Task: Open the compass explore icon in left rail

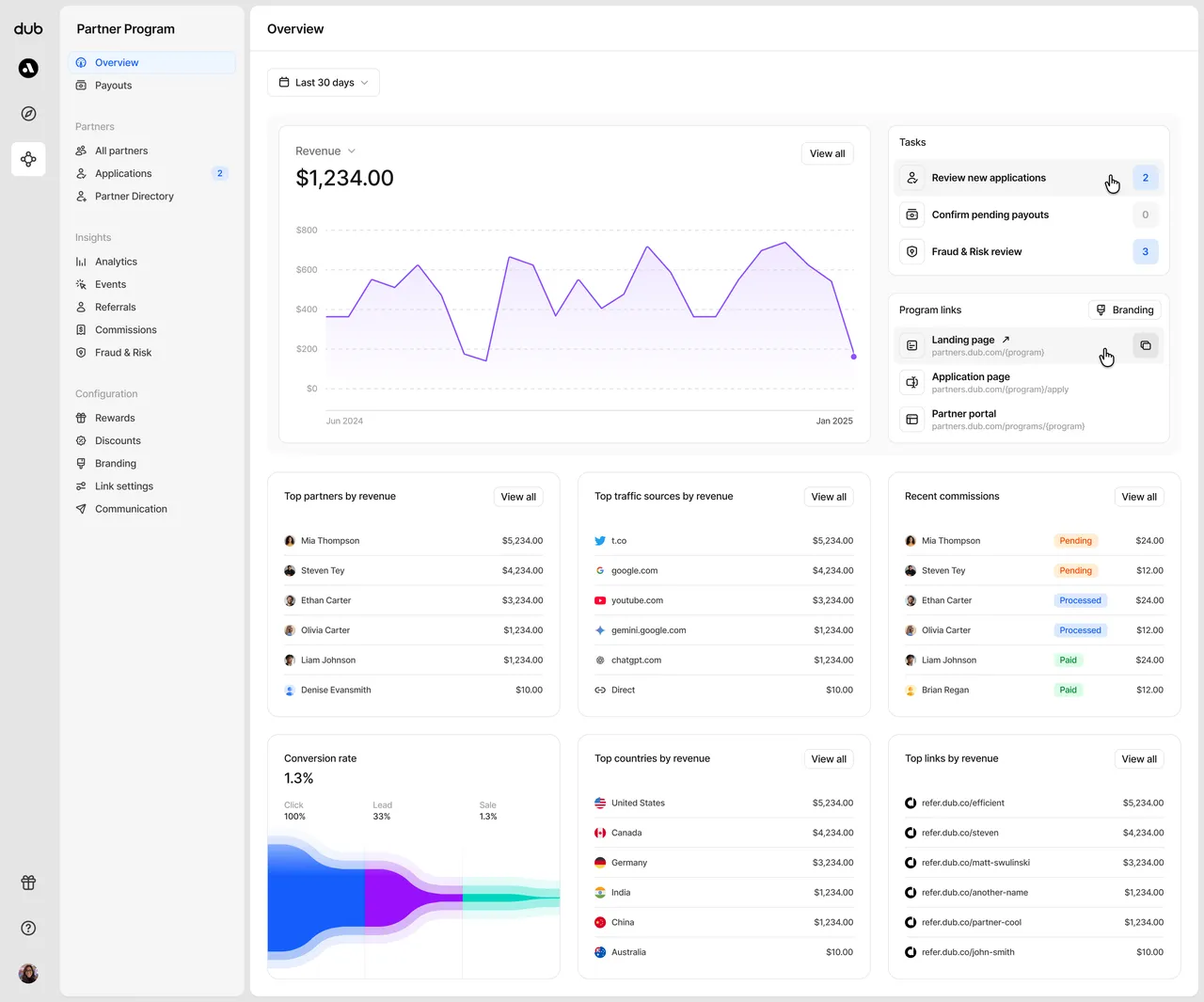Action: [x=28, y=114]
